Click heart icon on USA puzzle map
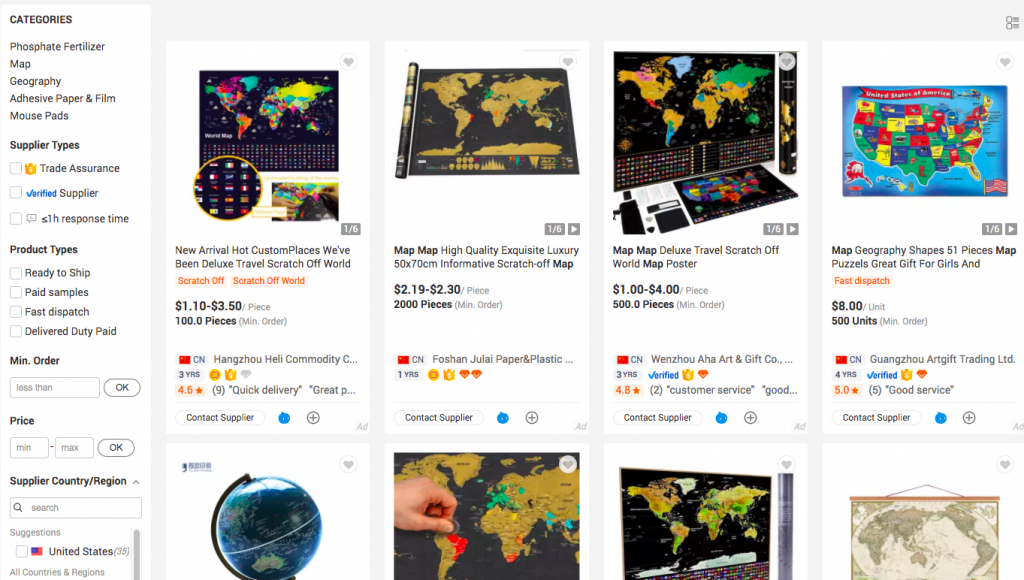This screenshot has height=580, width=1024. coord(1004,62)
